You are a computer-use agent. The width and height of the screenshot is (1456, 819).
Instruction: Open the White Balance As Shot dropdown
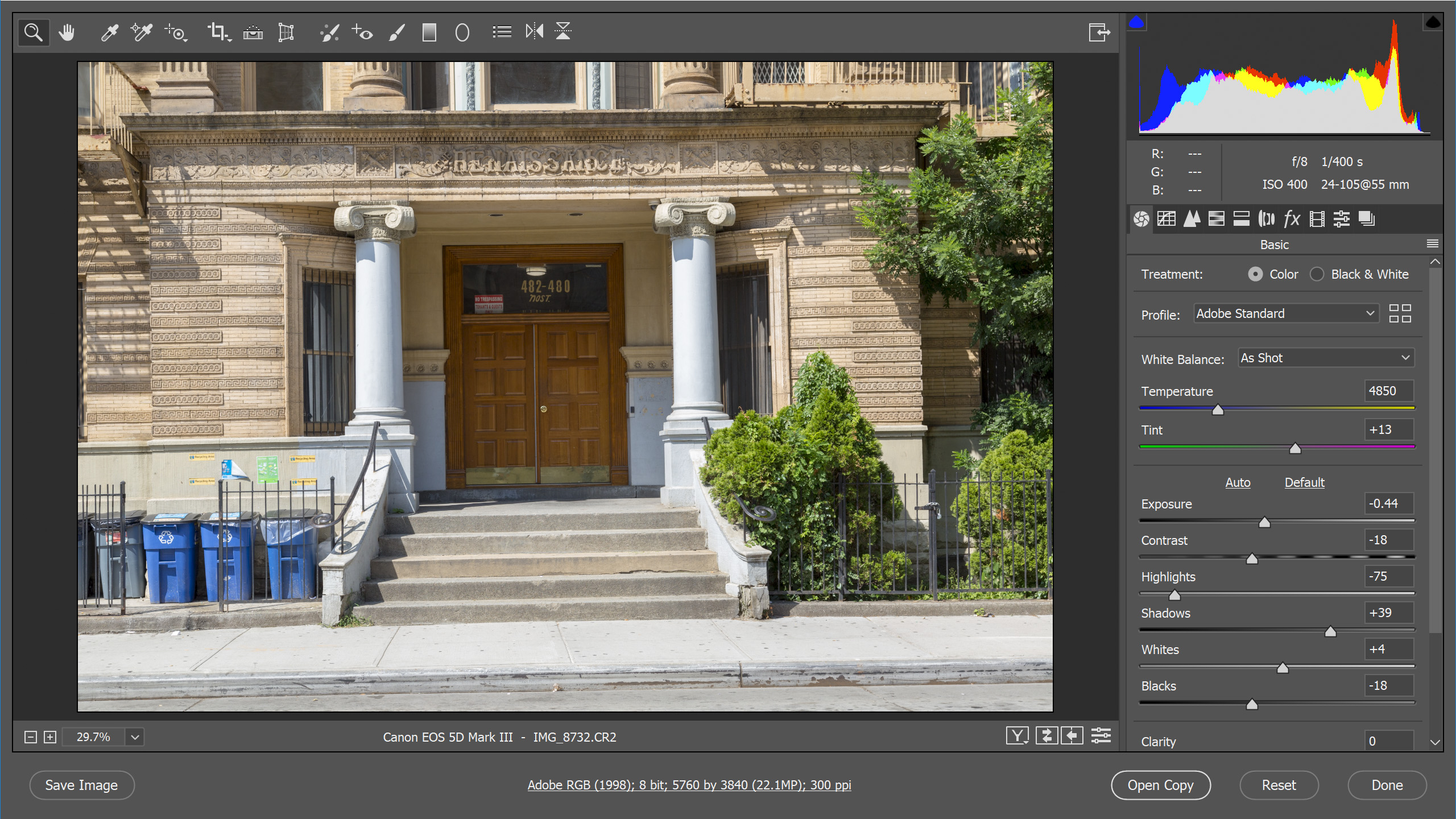[1326, 358]
